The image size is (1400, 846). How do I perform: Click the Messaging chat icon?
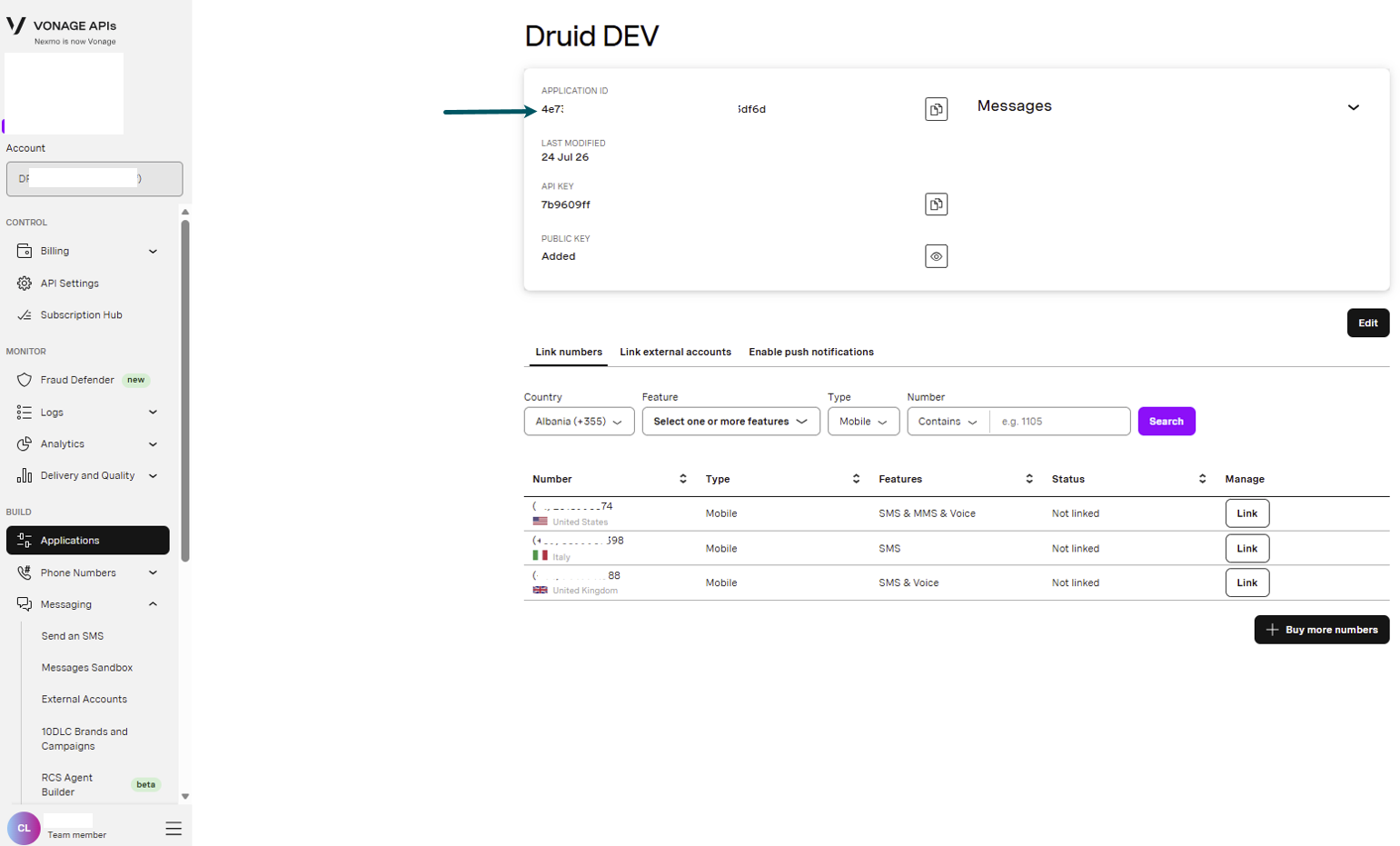[x=25, y=604]
